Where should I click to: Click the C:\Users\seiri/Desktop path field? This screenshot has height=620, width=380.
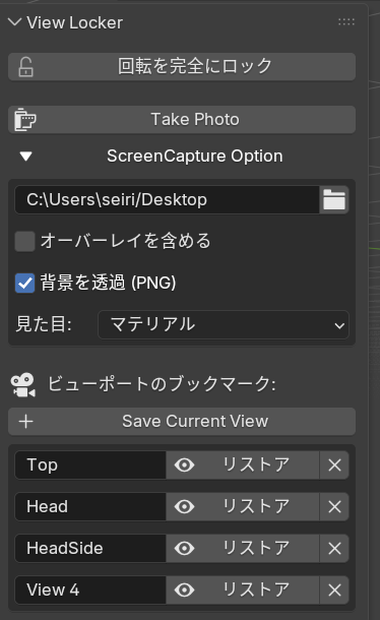(167, 200)
